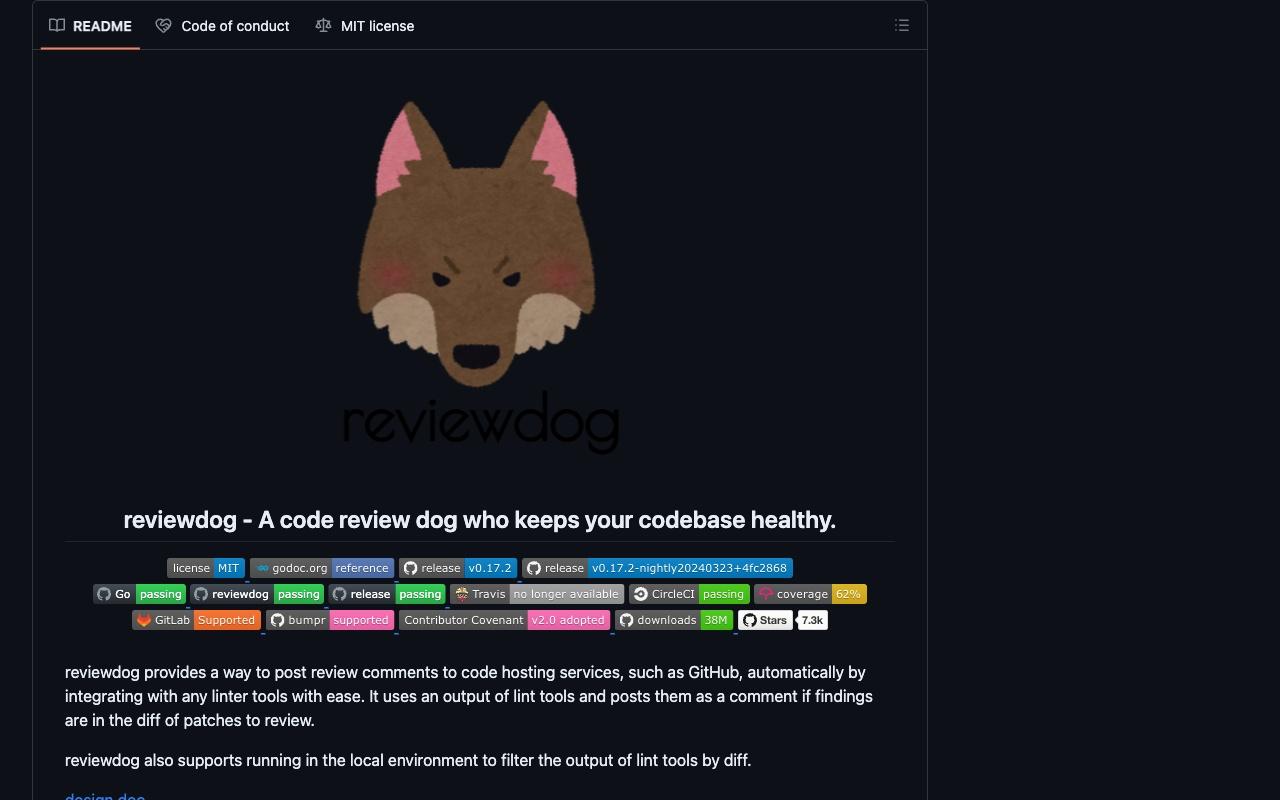This screenshot has width=1280, height=800.
Task: Click the book icon beside README
Action: point(57,26)
